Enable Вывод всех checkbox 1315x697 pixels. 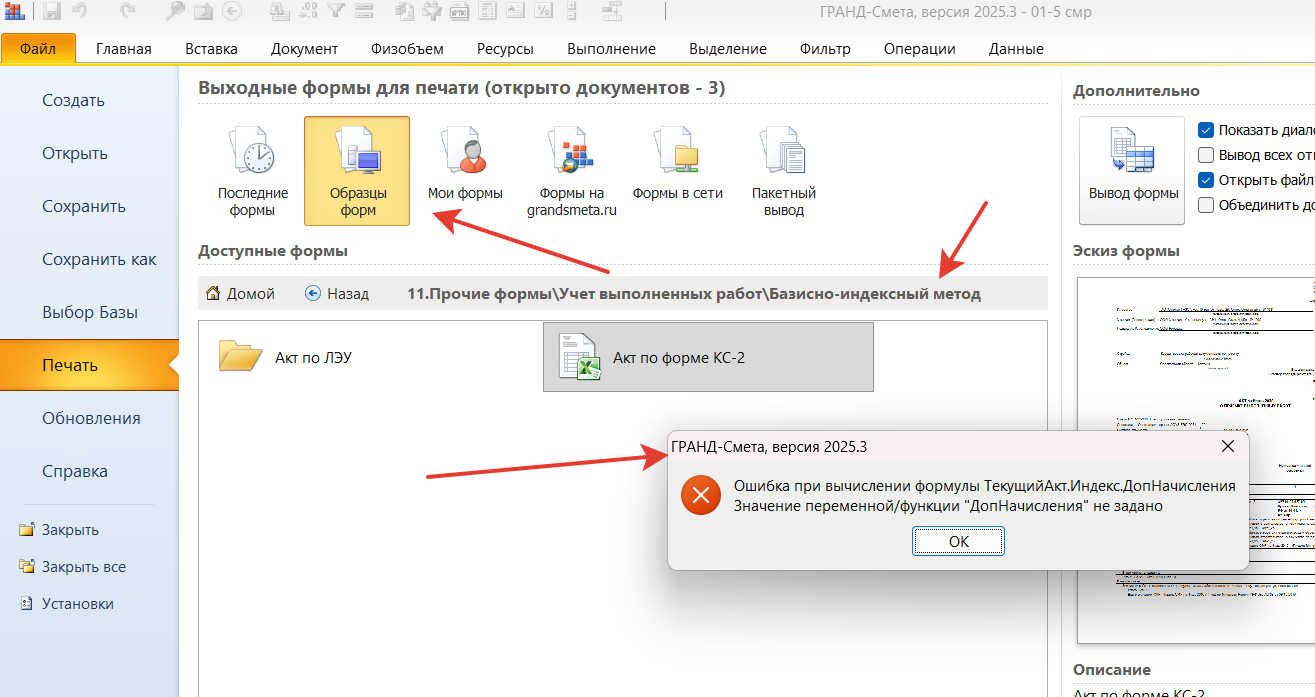point(1206,155)
